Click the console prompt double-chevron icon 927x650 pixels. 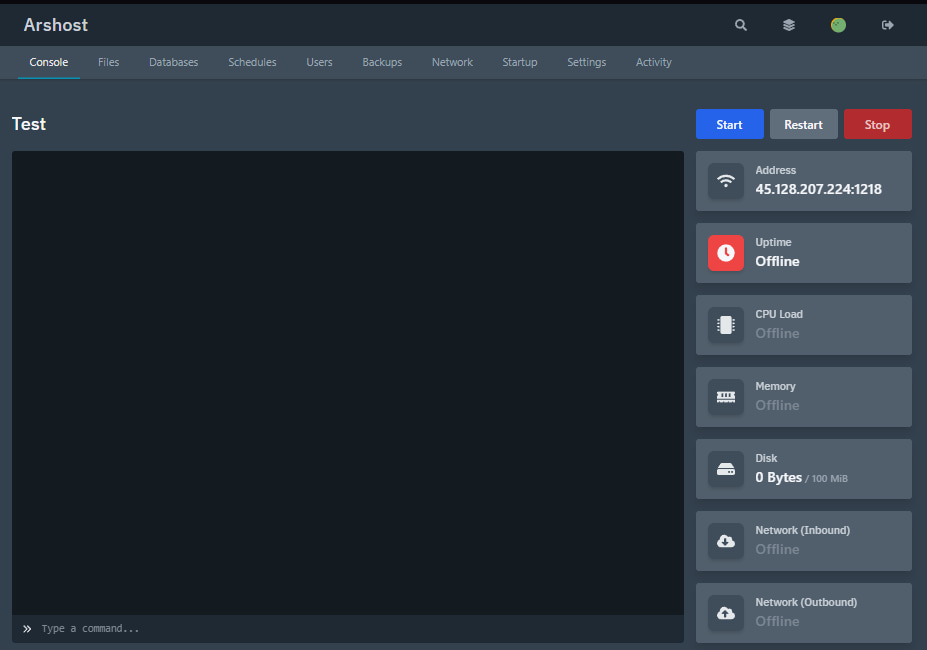[27, 629]
